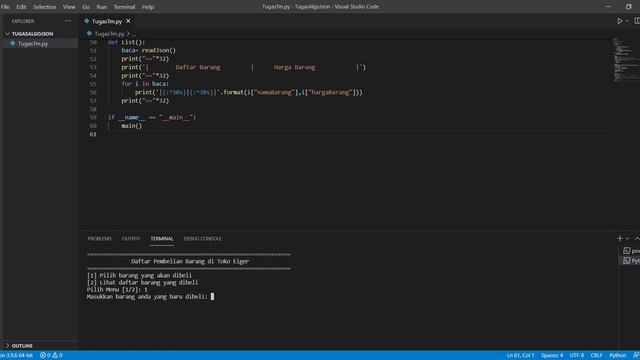This screenshot has width=640, height=360.
Task: Open the Terminal menu
Action: pyautogui.click(x=124, y=7)
